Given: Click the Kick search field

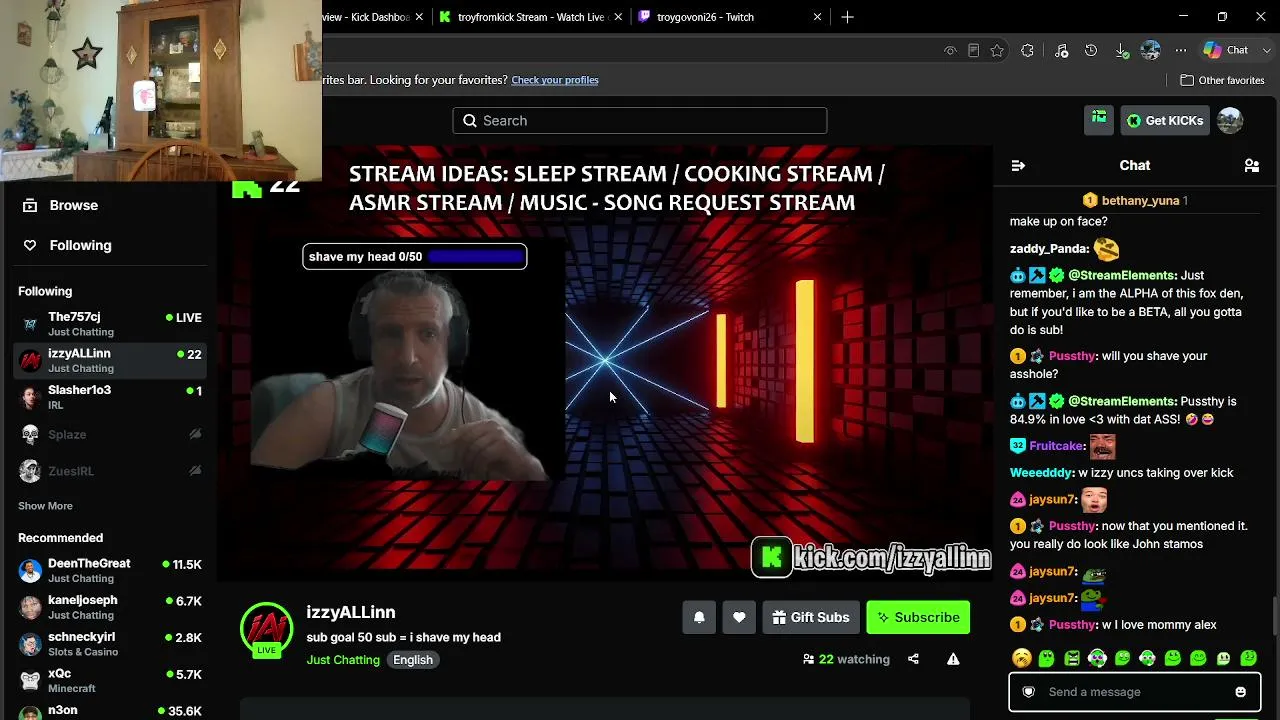Looking at the screenshot, I should click(640, 121).
